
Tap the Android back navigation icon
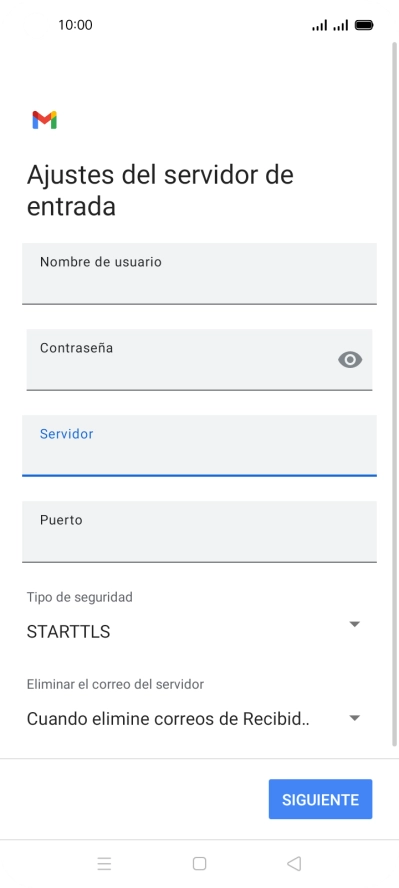[294, 863]
